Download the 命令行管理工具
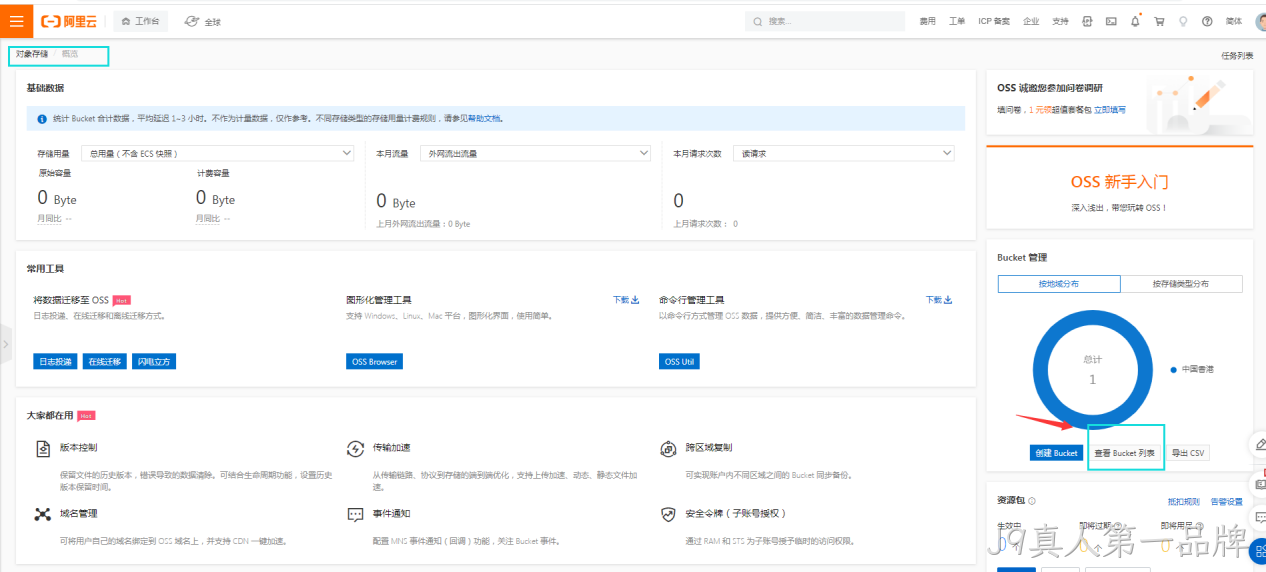Image resolution: width=1266 pixels, height=572 pixels. [939, 299]
